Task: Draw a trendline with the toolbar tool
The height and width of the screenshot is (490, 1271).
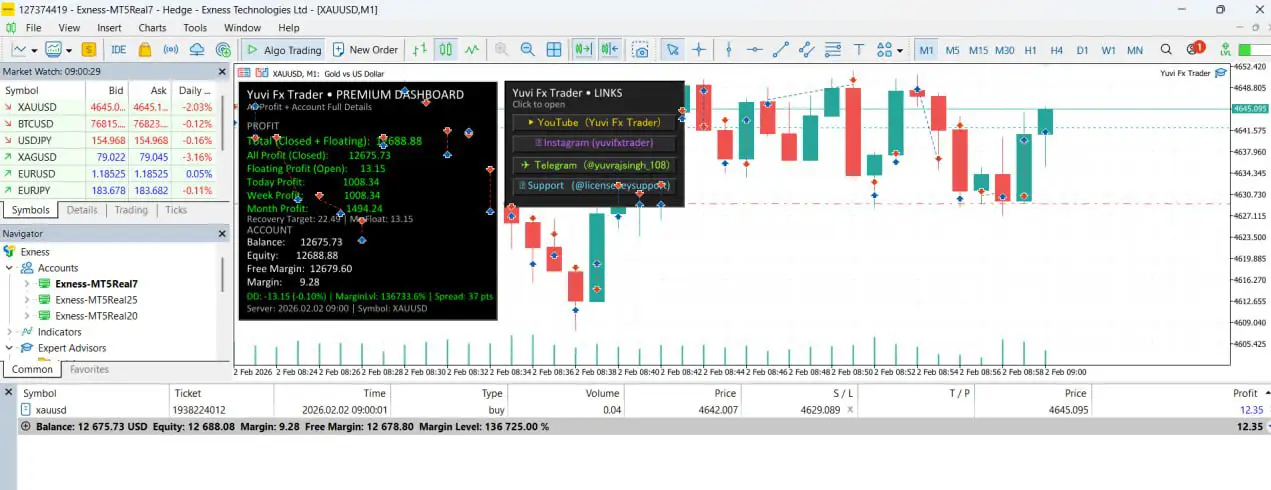Action: click(781, 50)
